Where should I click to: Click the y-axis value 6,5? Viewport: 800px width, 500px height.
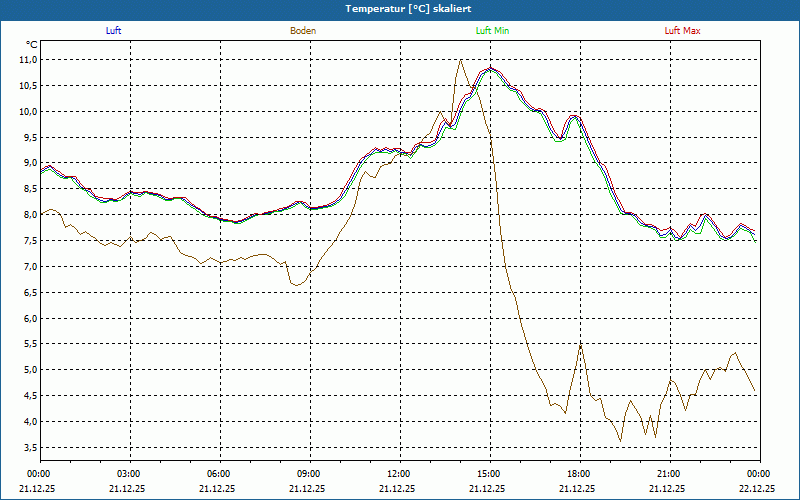[x=31, y=292]
